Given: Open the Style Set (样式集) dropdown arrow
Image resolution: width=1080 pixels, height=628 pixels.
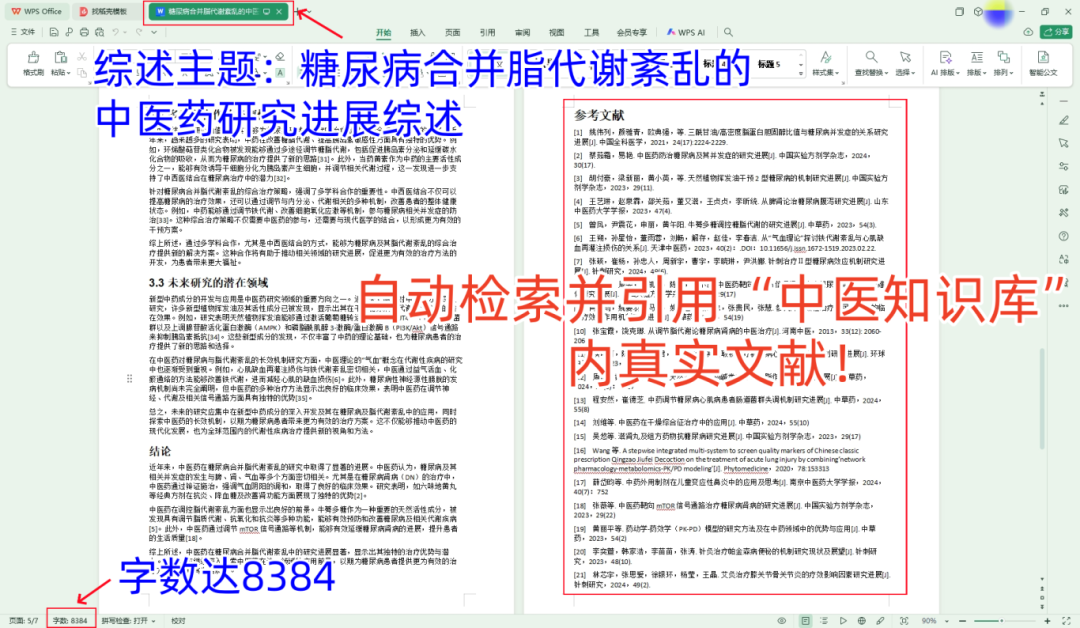Looking at the screenshot, I should (x=838, y=73).
